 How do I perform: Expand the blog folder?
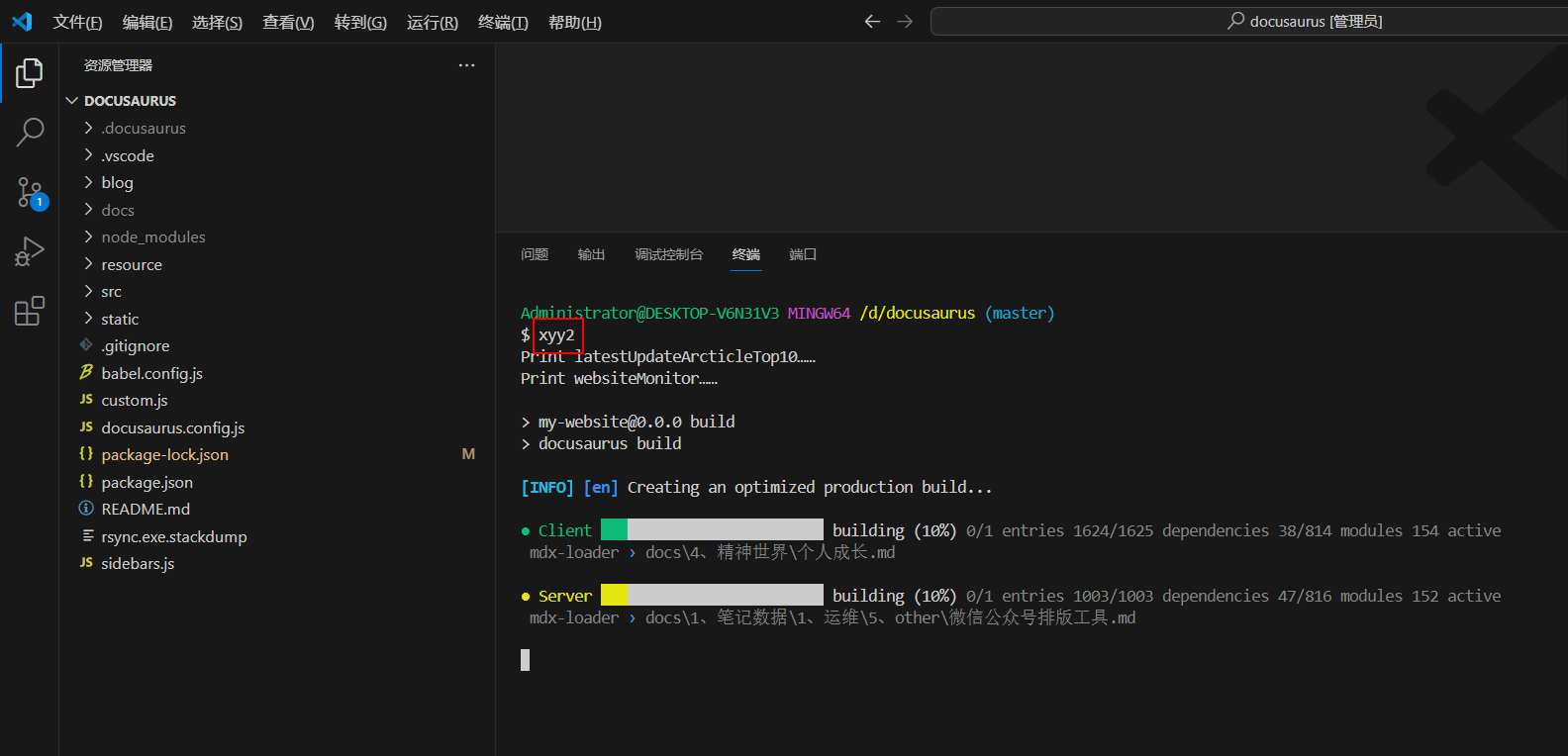(88, 182)
